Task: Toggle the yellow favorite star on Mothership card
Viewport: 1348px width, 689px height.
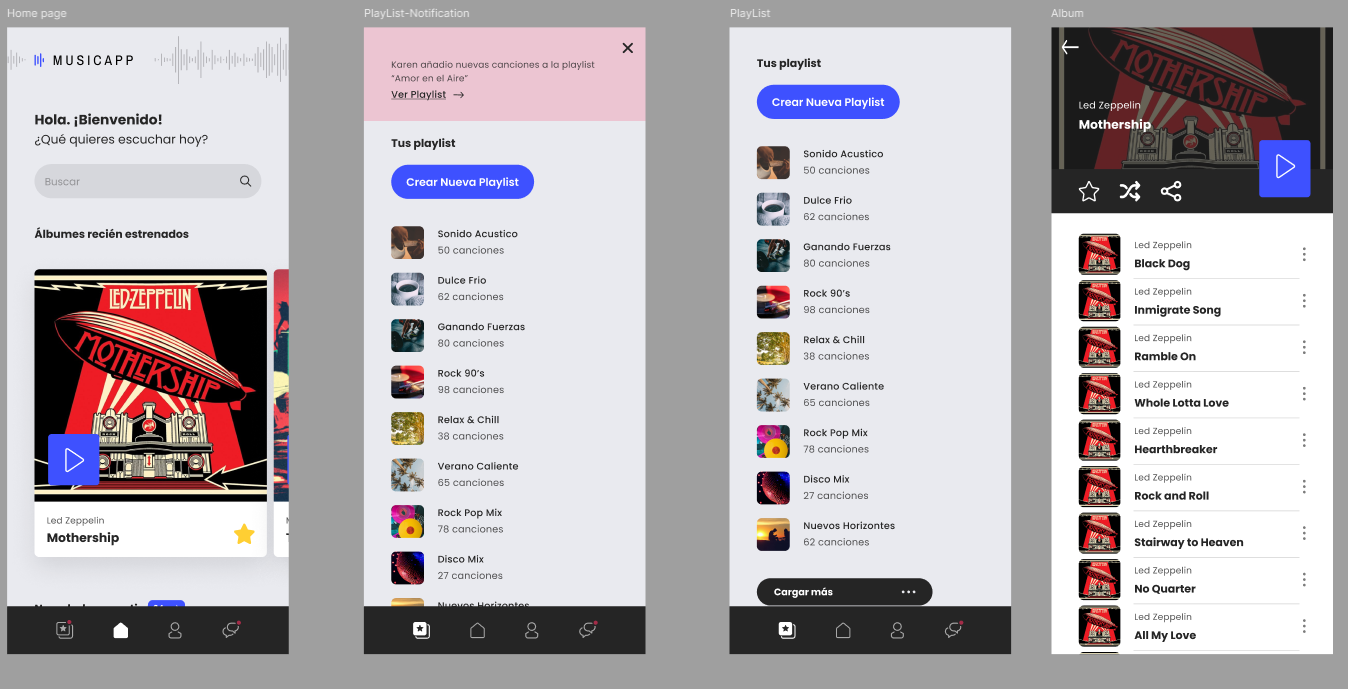Action: pos(244,534)
